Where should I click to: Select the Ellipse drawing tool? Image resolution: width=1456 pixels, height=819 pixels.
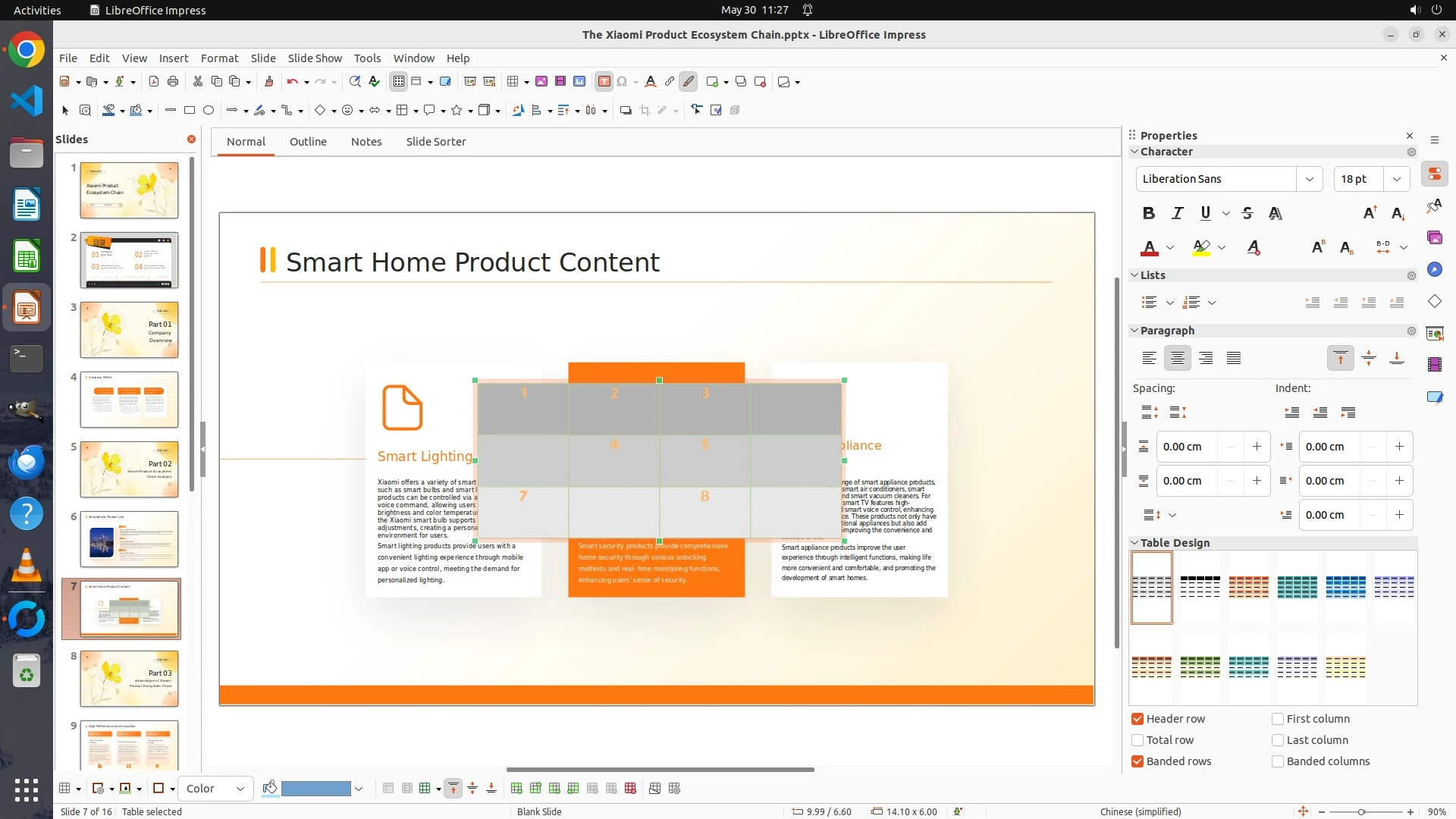(209, 111)
